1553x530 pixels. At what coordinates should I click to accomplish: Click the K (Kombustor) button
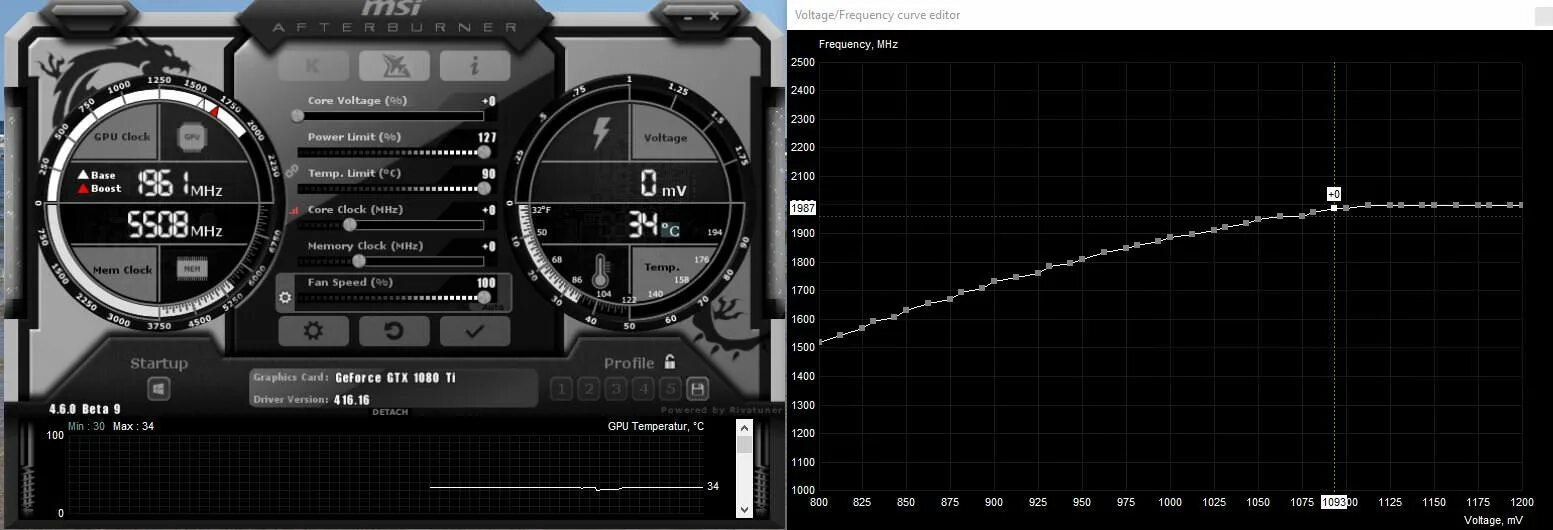click(313, 66)
